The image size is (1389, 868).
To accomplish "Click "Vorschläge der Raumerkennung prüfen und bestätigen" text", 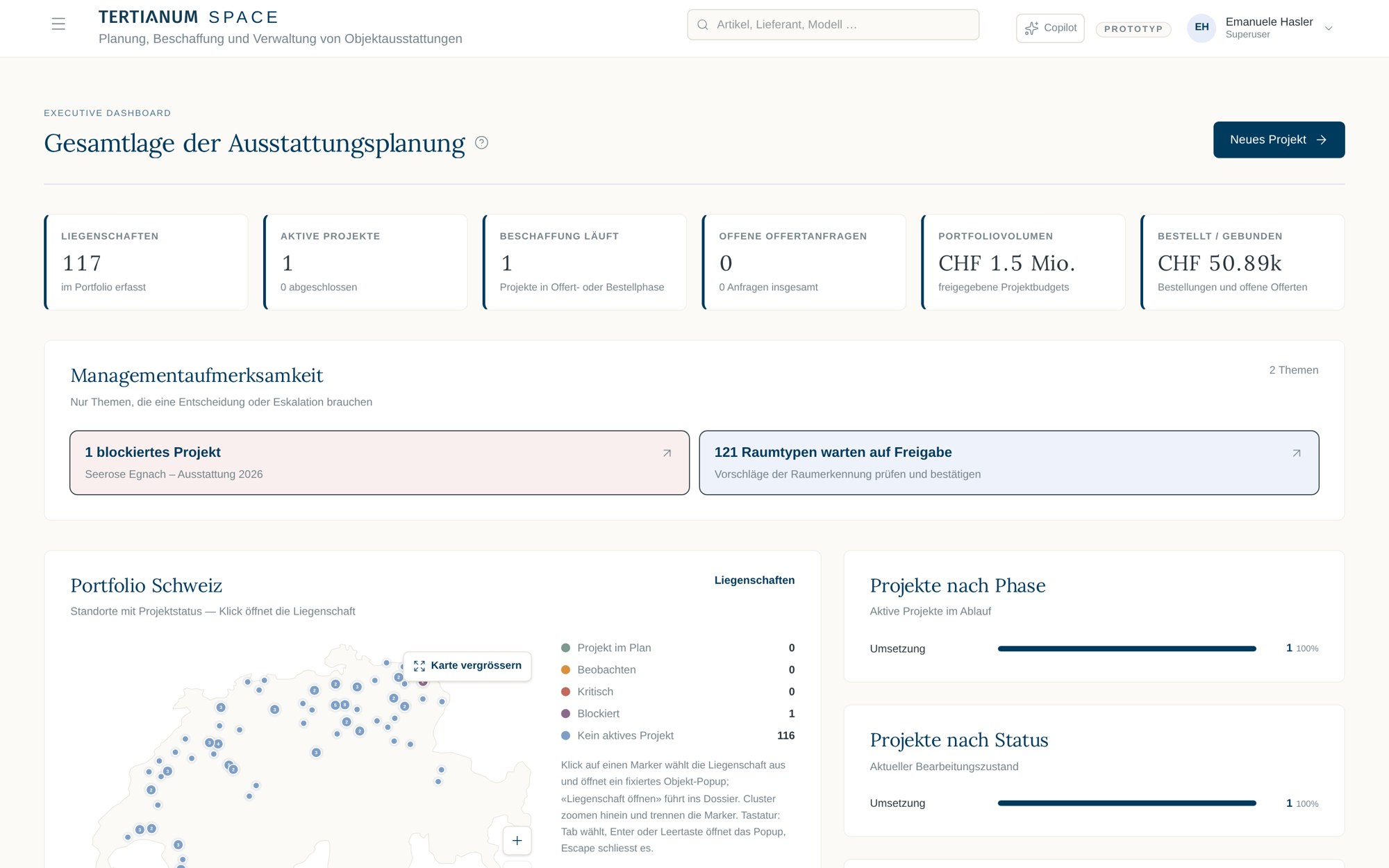I will (x=847, y=474).
